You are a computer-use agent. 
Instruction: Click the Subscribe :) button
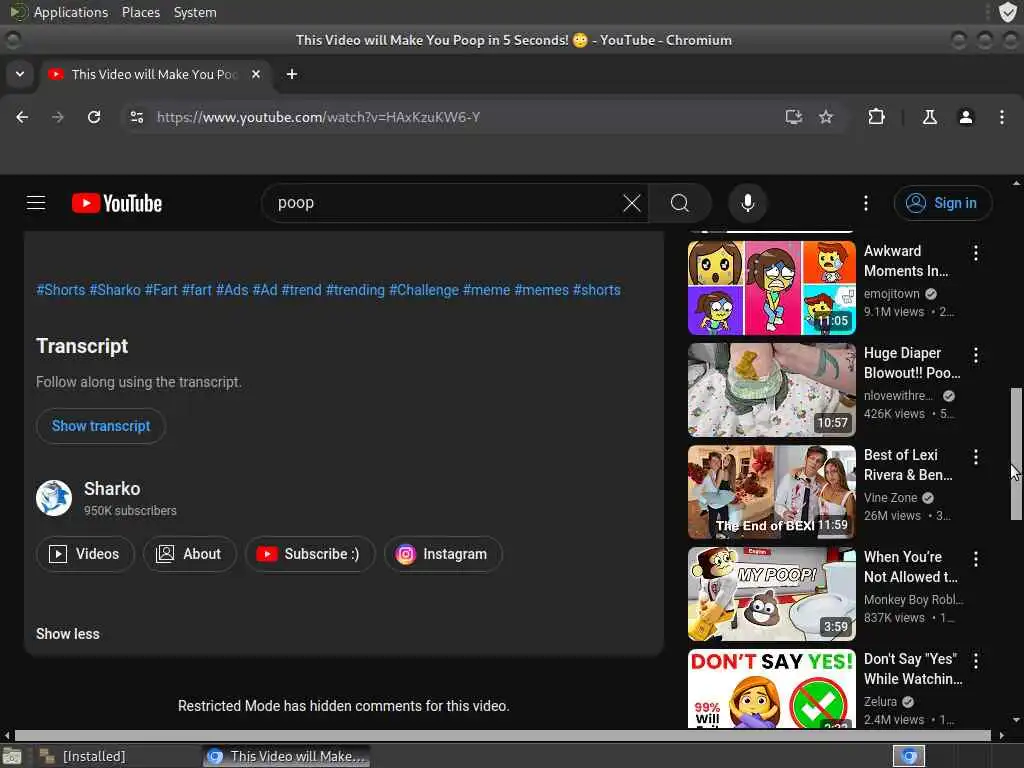pos(310,554)
